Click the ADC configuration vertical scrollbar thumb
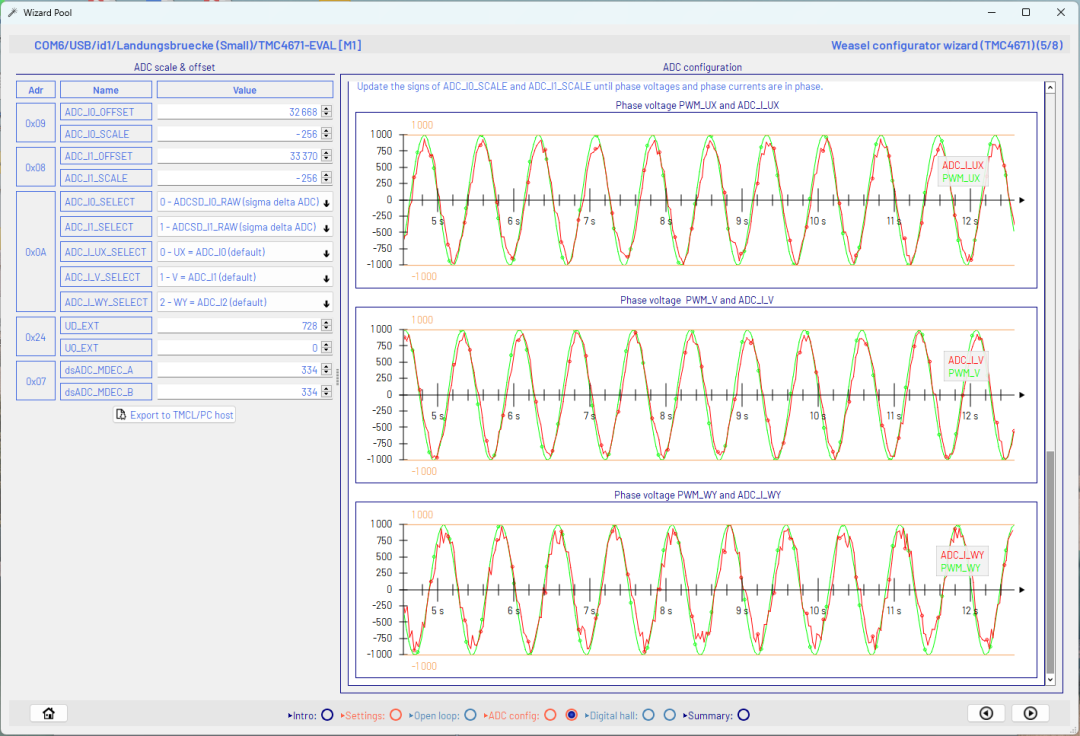The width and height of the screenshot is (1080, 736). tap(1049, 562)
